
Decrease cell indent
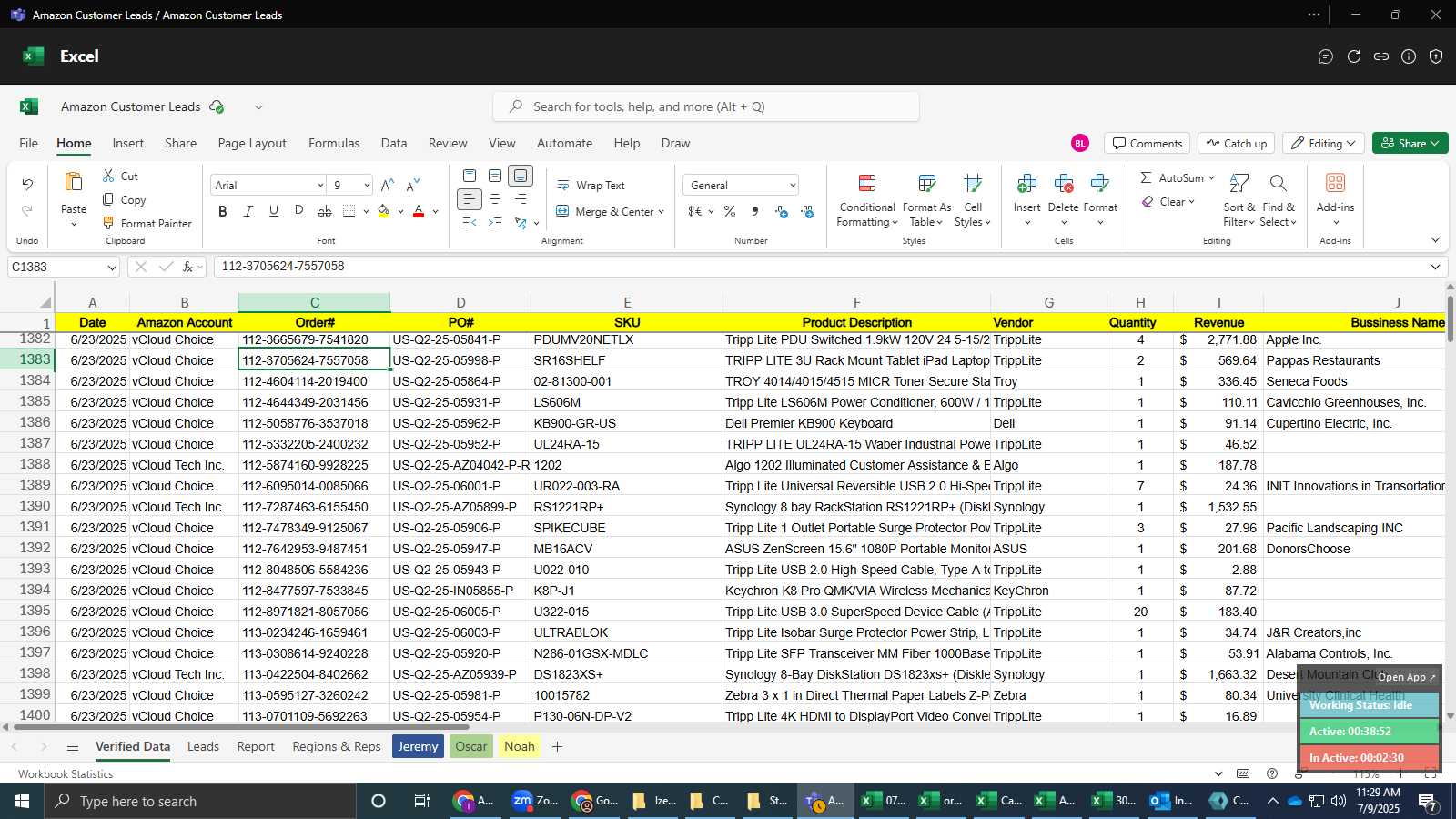coord(469,223)
